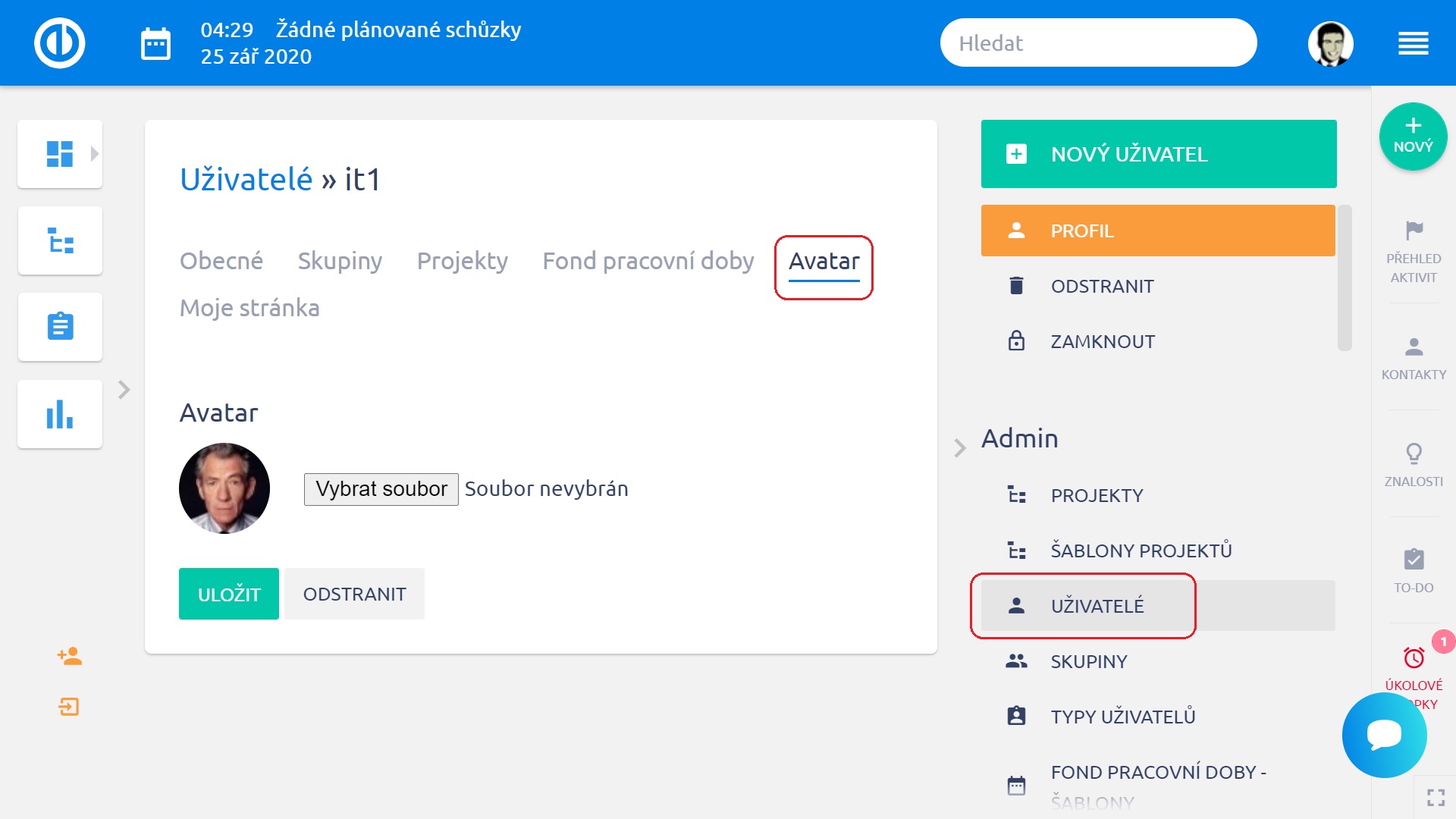Open the bar chart reports sidebar icon
Image resolution: width=1456 pixels, height=819 pixels.
pos(60,414)
